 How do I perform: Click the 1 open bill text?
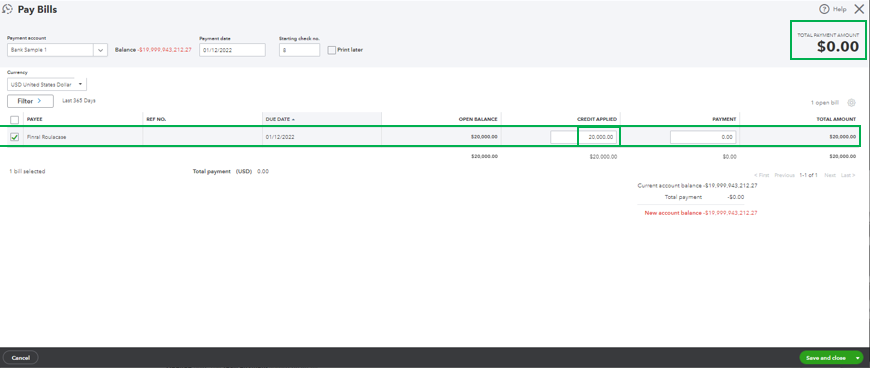825,103
